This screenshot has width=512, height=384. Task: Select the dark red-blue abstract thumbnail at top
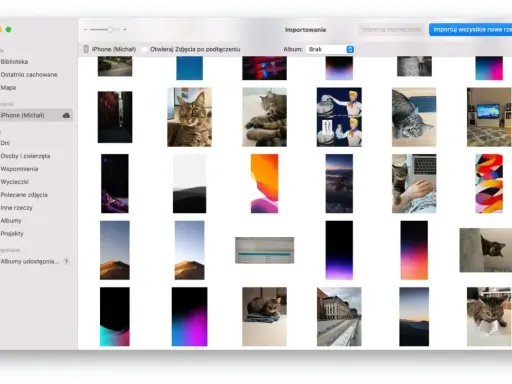coord(264,68)
